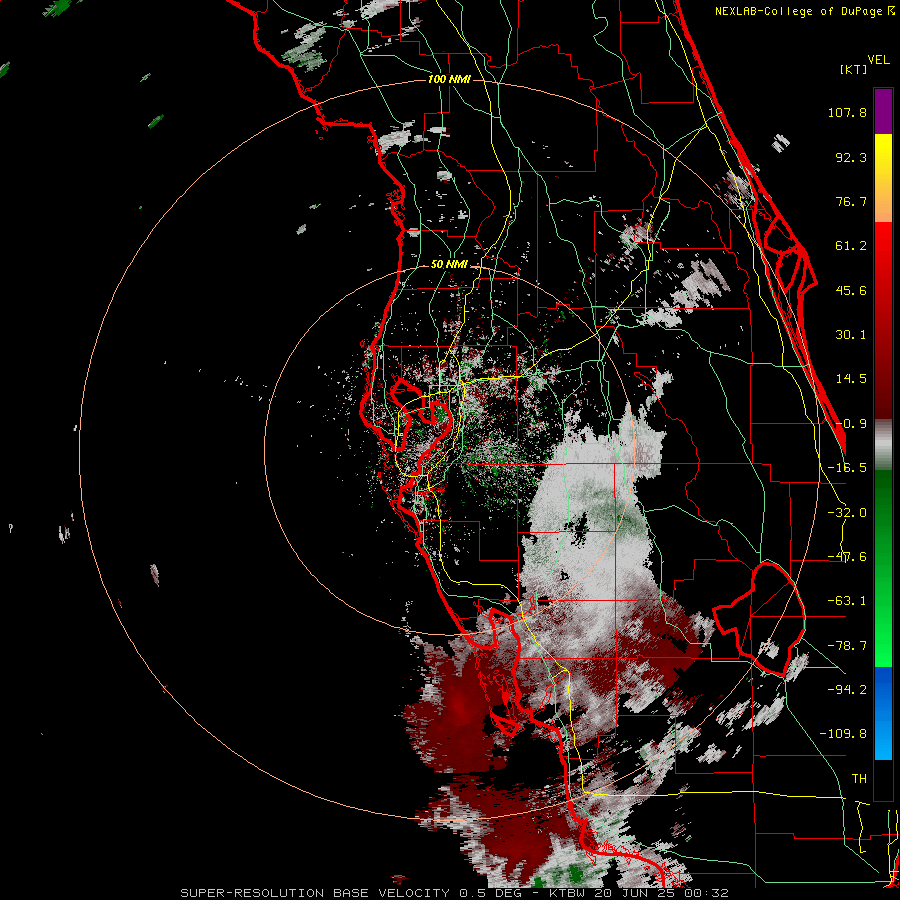Click the 50 NMI range ring label
Image resolution: width=900 pixels, height=900 pixels.
(449, 265)
